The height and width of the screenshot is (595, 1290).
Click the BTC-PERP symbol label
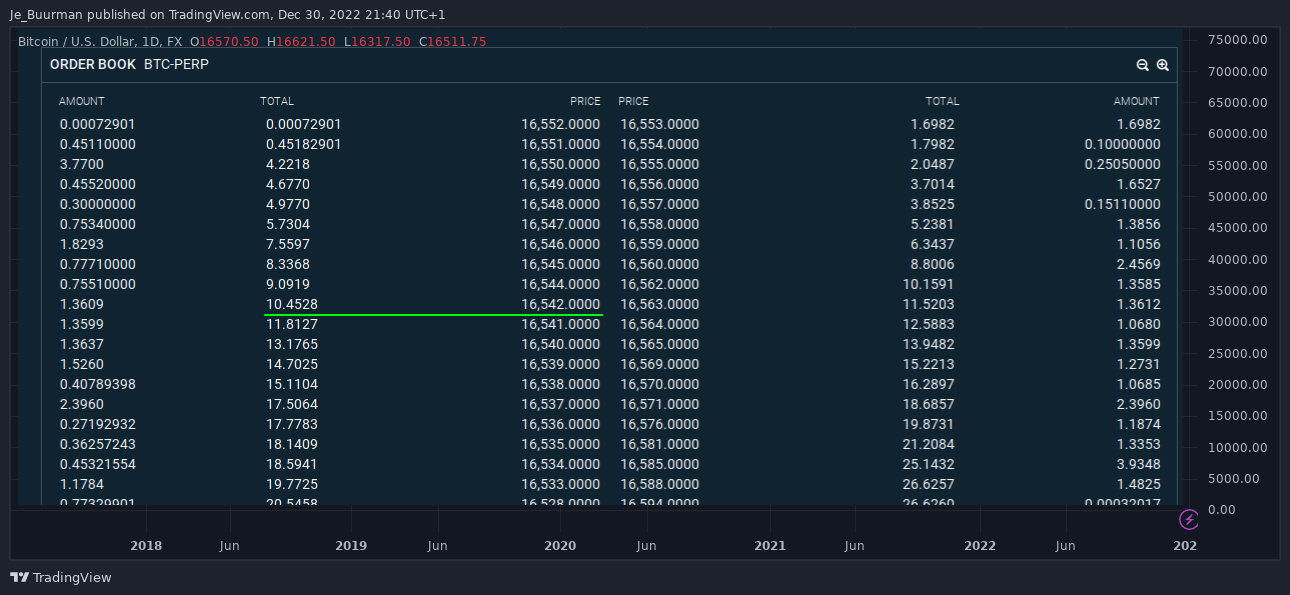pyautogui.click(x=177, y=64)
